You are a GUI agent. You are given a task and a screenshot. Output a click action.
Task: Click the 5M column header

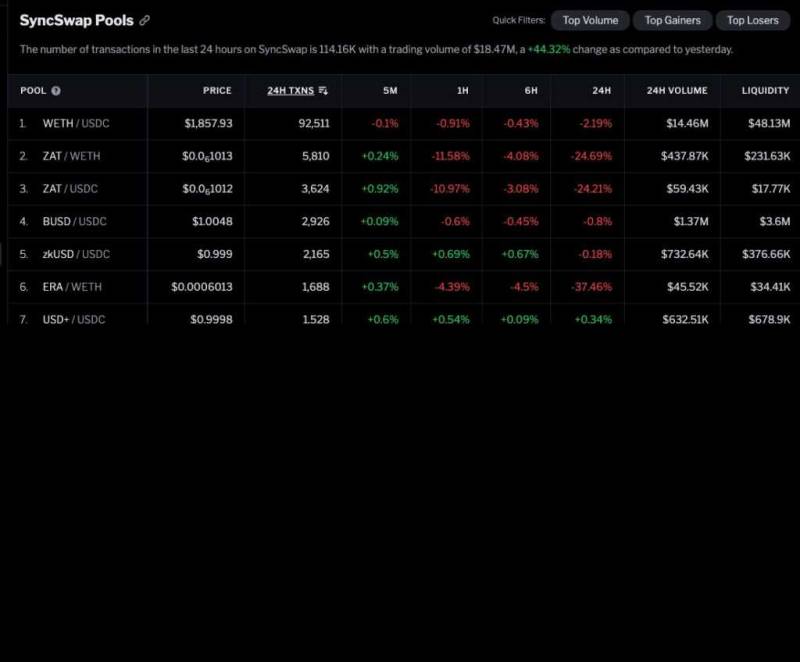[x=390, y=91]
